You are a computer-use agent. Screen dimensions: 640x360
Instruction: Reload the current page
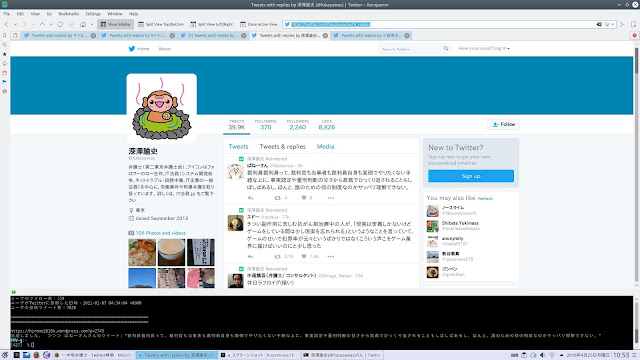coord(60,24)
